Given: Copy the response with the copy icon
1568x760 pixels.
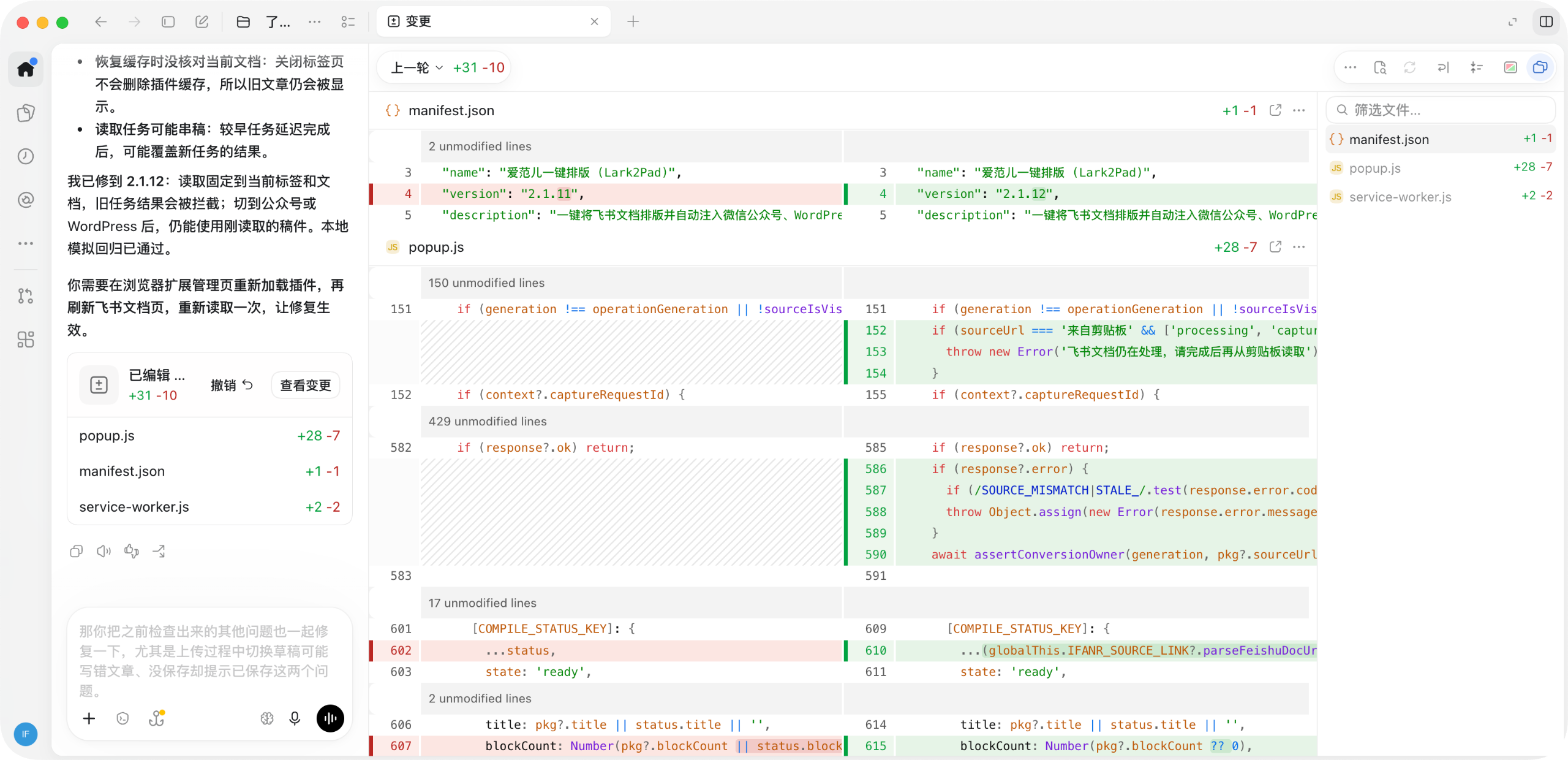Looking at the screenshot, I should pyautogui.click(x=77, y=552).
